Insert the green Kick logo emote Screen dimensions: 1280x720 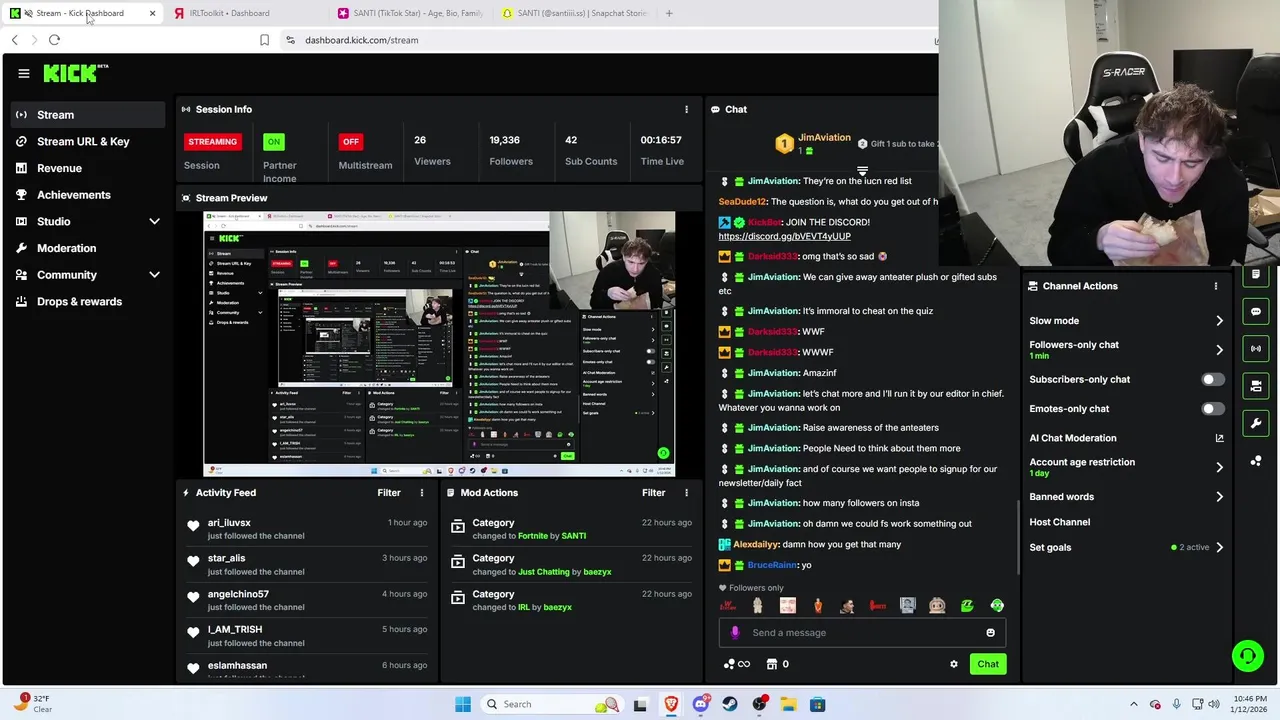pos(967,606)
